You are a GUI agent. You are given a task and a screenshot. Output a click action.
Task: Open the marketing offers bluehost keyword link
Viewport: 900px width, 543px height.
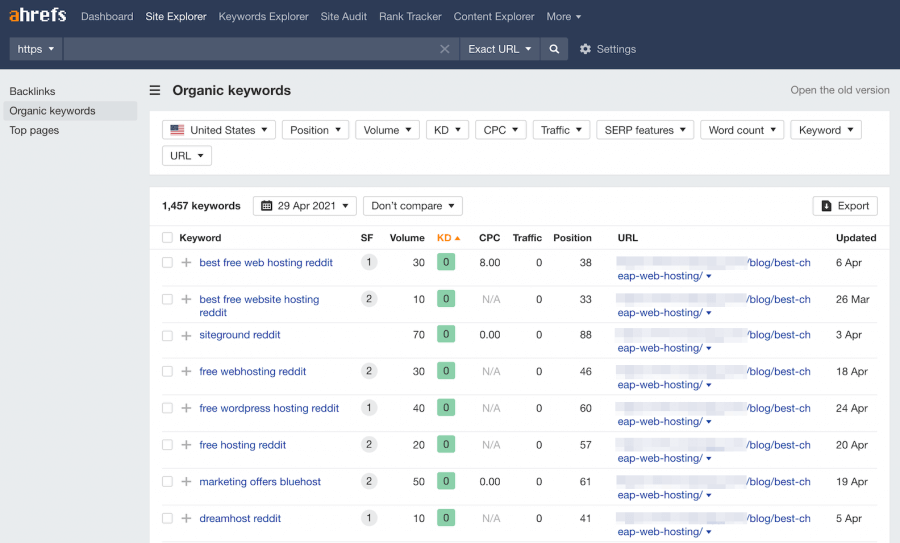pos(260,482)
